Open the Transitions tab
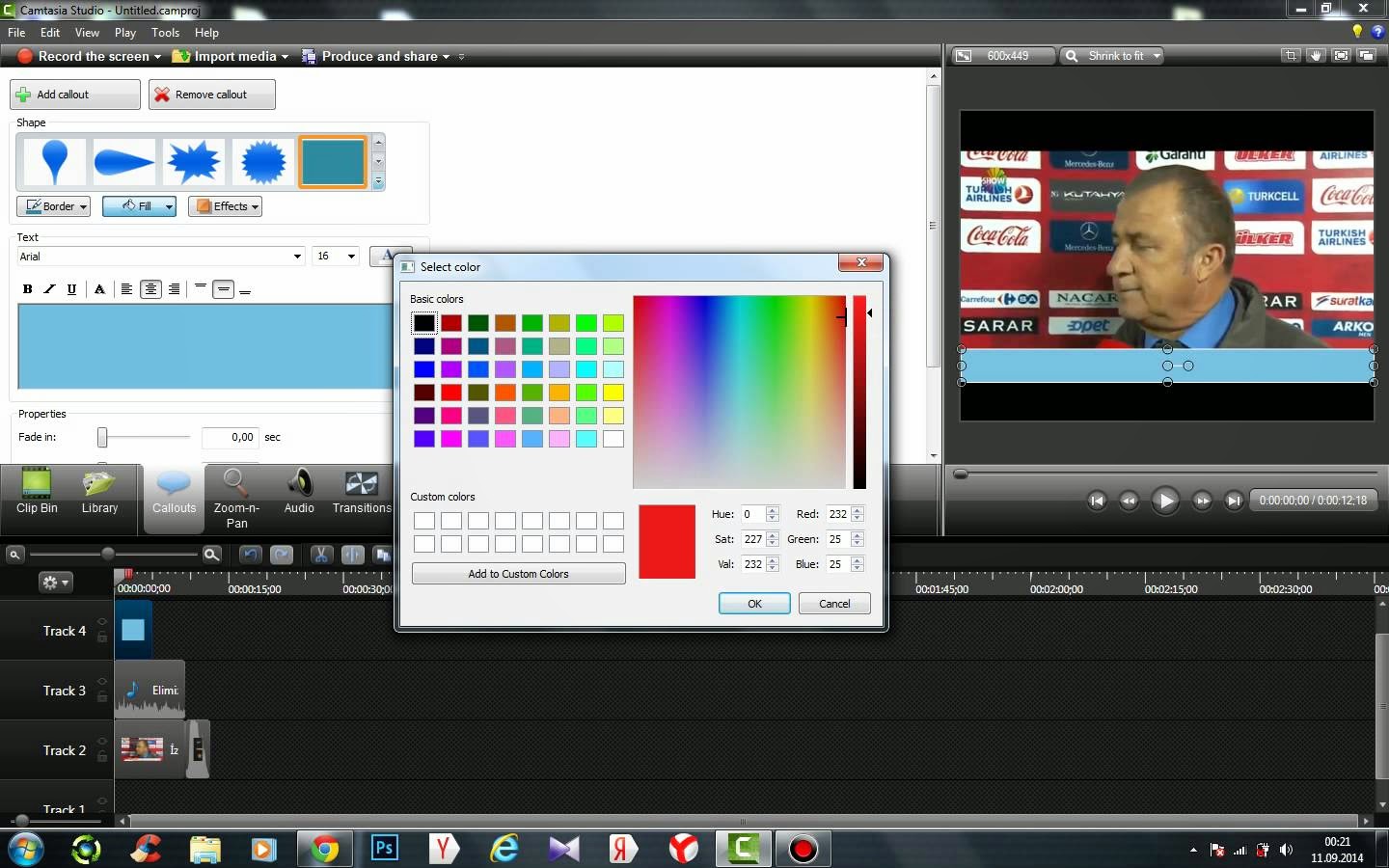This screenshot has width=1389, height=868. pos(362,490)
